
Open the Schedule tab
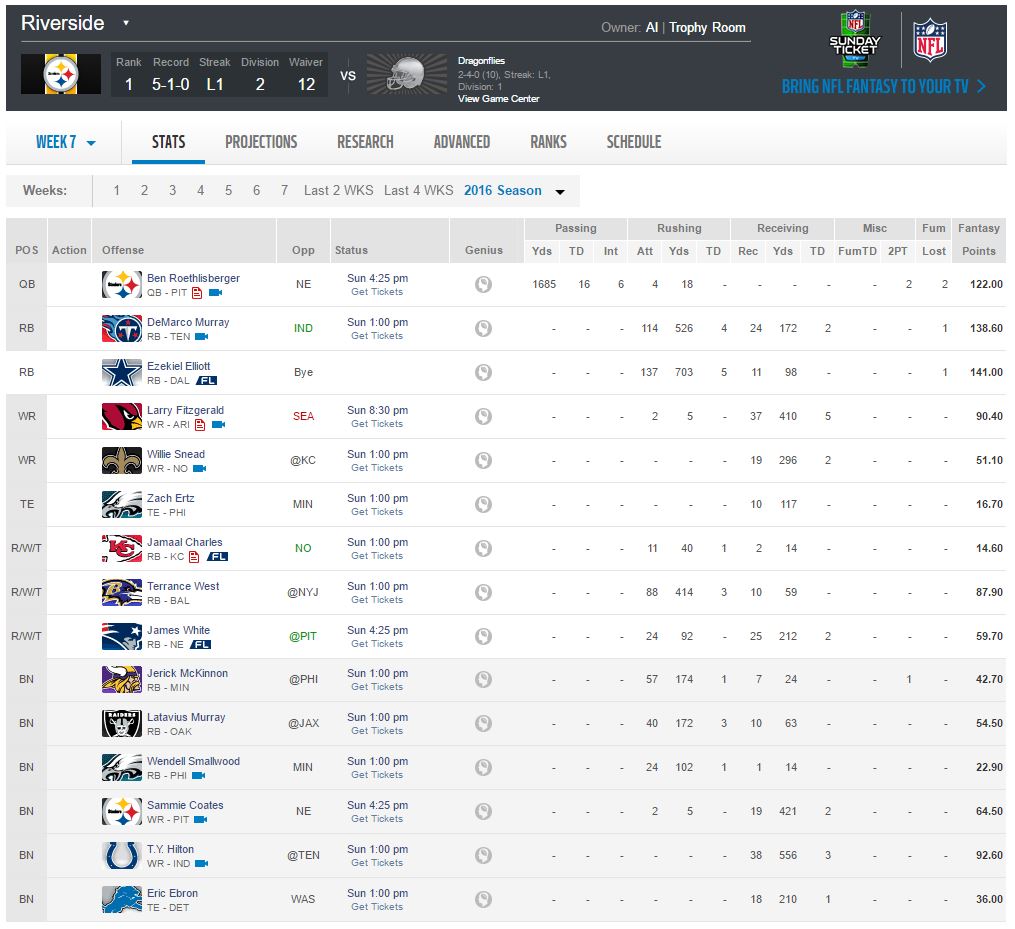tap(634, 142)
